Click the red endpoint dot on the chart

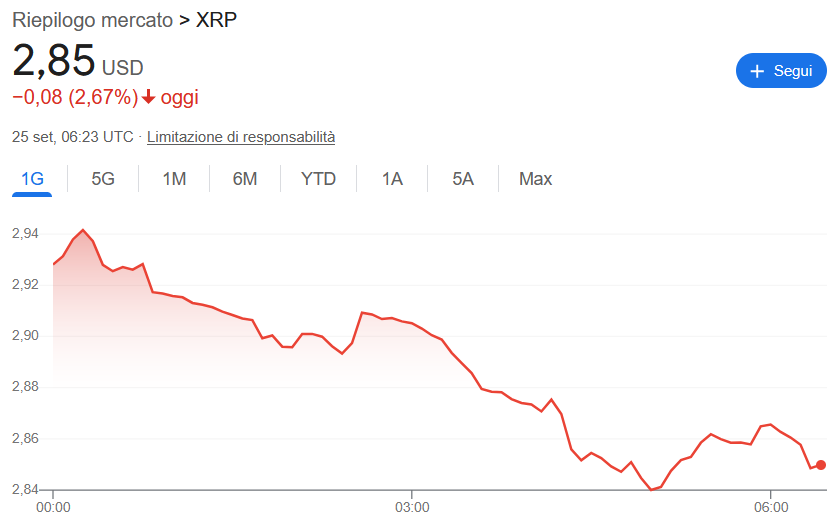821,465
